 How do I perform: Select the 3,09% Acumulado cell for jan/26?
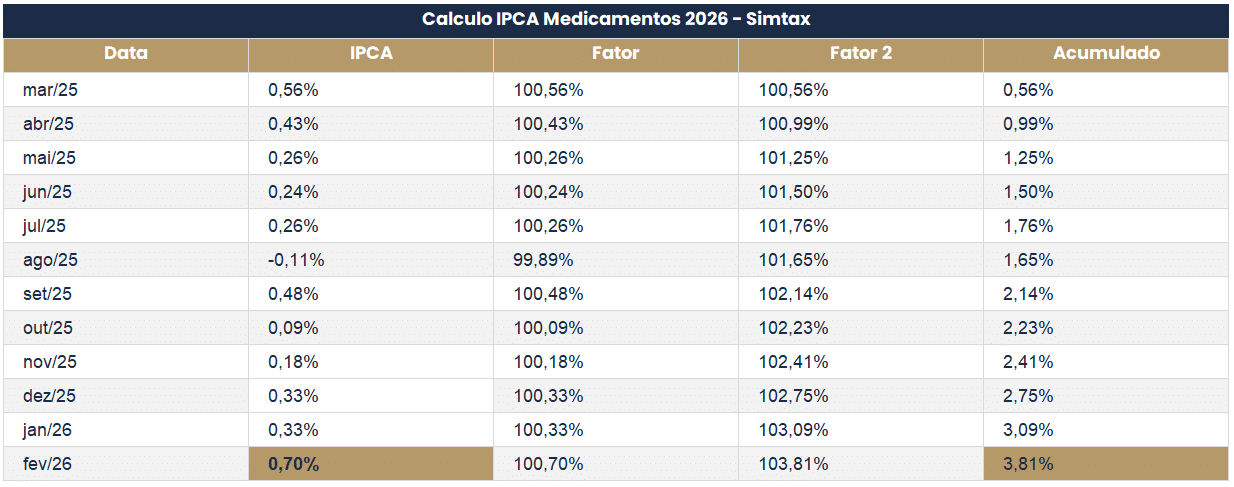[x=1028, y=430]
